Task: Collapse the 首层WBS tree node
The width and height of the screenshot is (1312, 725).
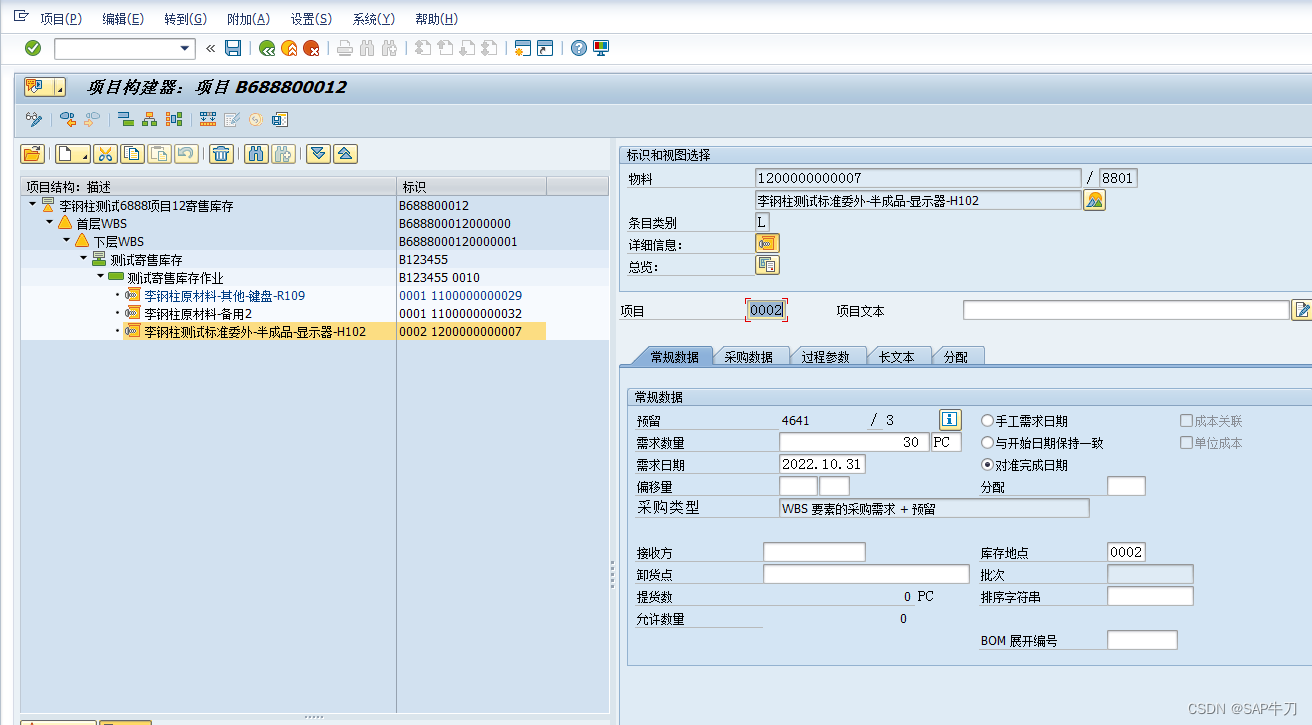Action: pos(48,223)
